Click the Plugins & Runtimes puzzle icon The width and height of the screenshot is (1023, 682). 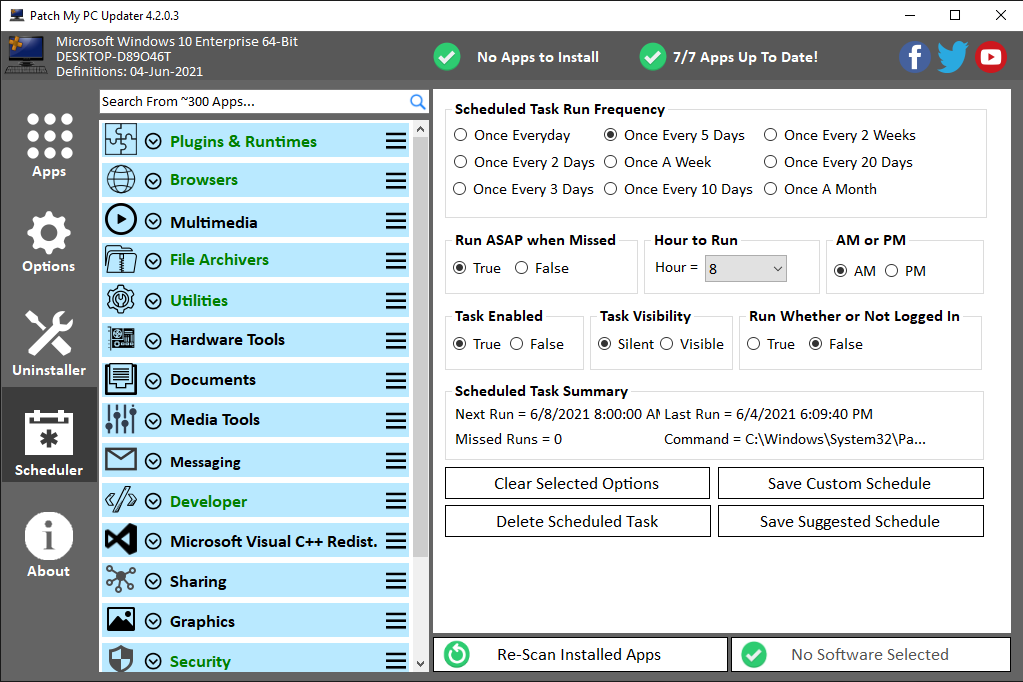121,141
